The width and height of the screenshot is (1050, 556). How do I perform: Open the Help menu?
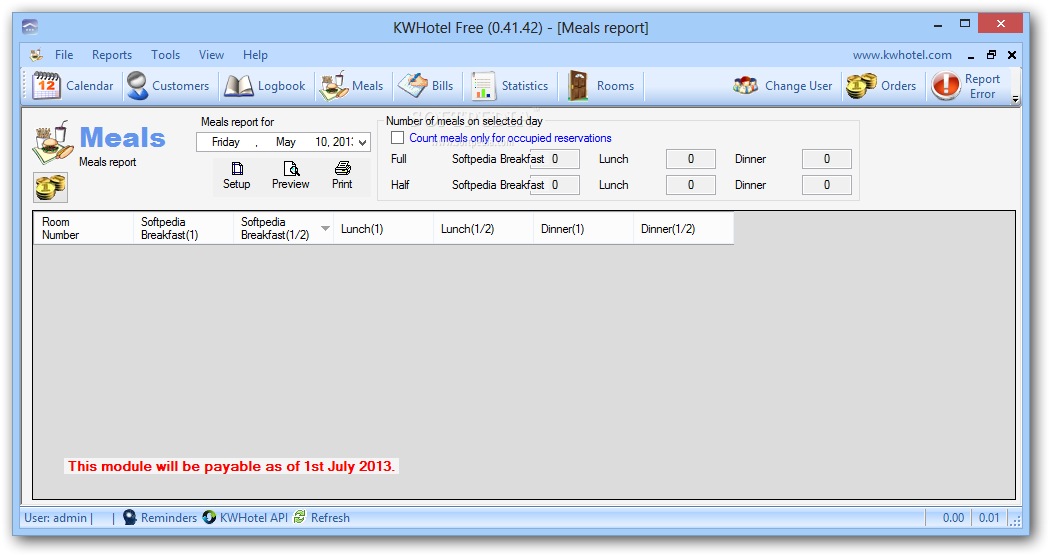click(x=255, y=55)
